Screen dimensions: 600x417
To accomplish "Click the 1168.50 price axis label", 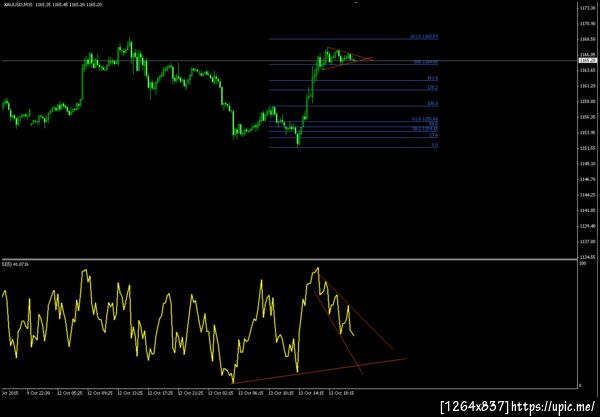I will [587, 39].
